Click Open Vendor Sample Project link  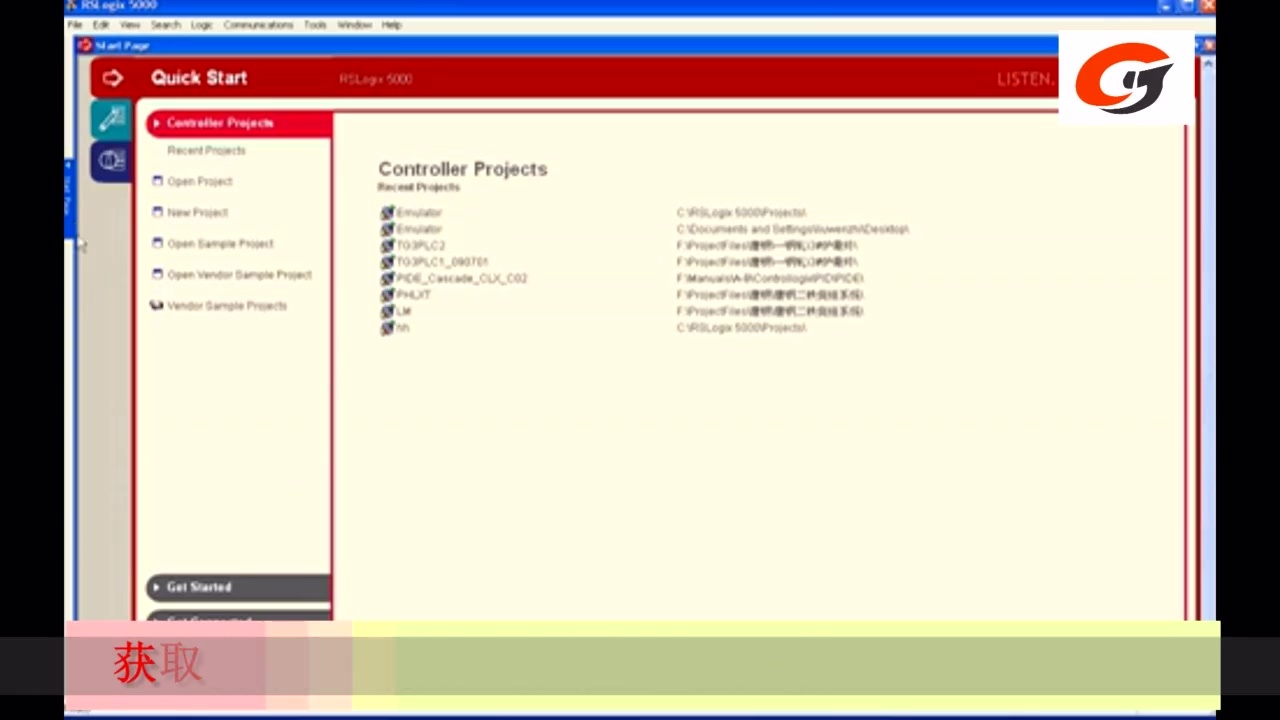pos(240,274)
